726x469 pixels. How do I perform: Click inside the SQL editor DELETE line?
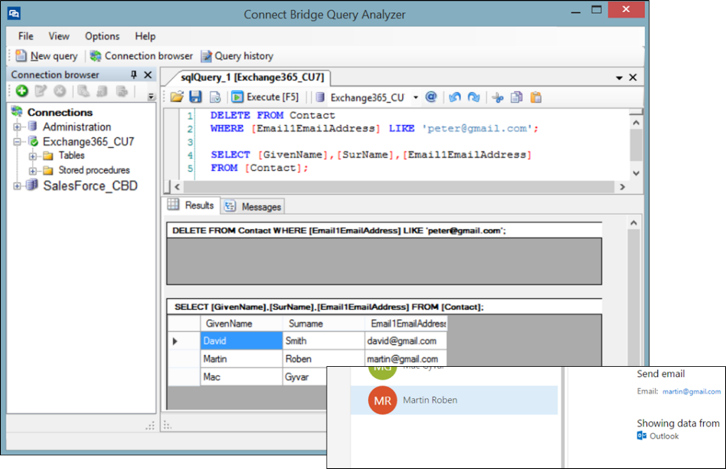click(273, 115)
